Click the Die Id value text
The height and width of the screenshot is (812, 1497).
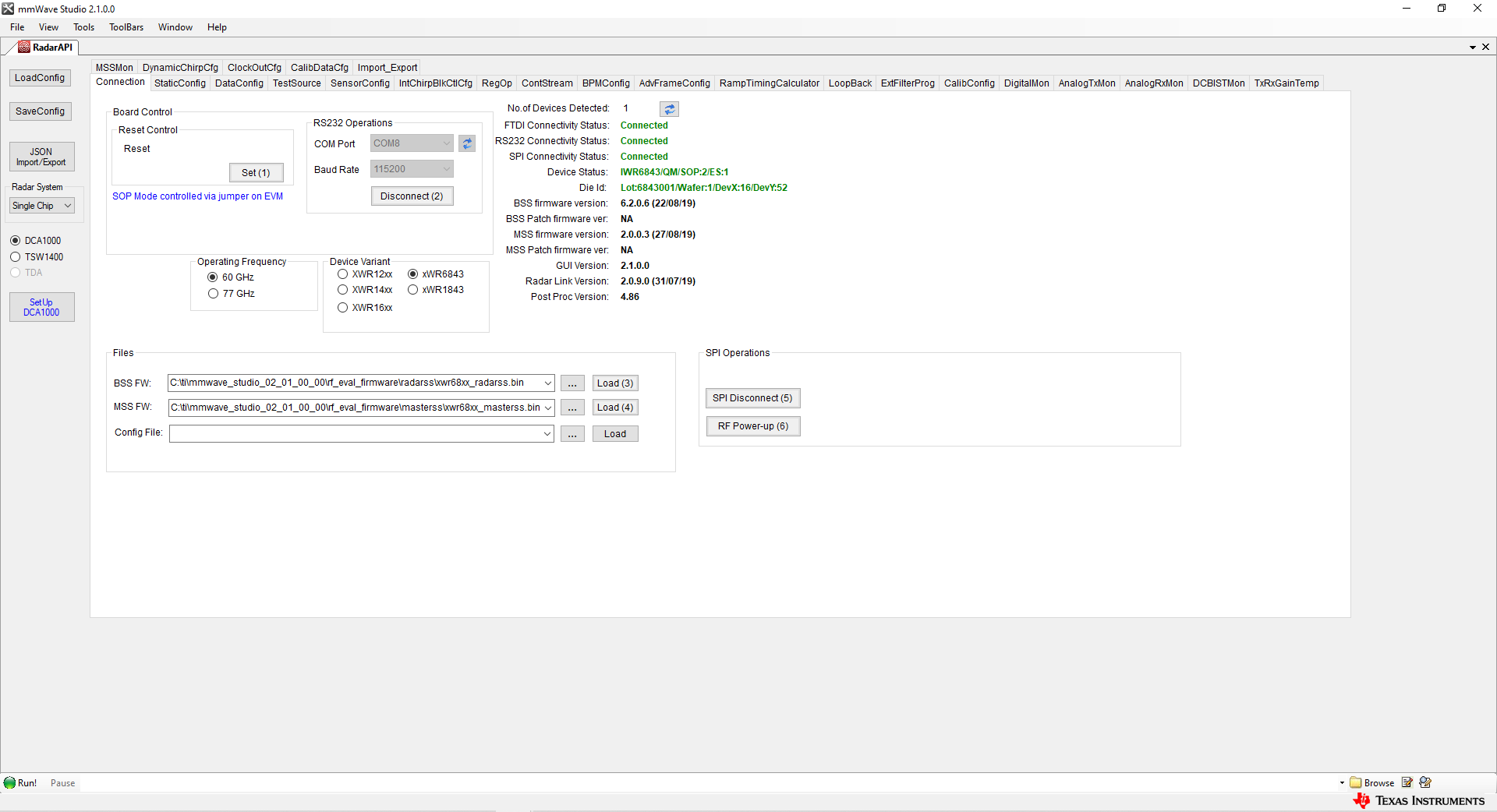[x=704, y=188]
